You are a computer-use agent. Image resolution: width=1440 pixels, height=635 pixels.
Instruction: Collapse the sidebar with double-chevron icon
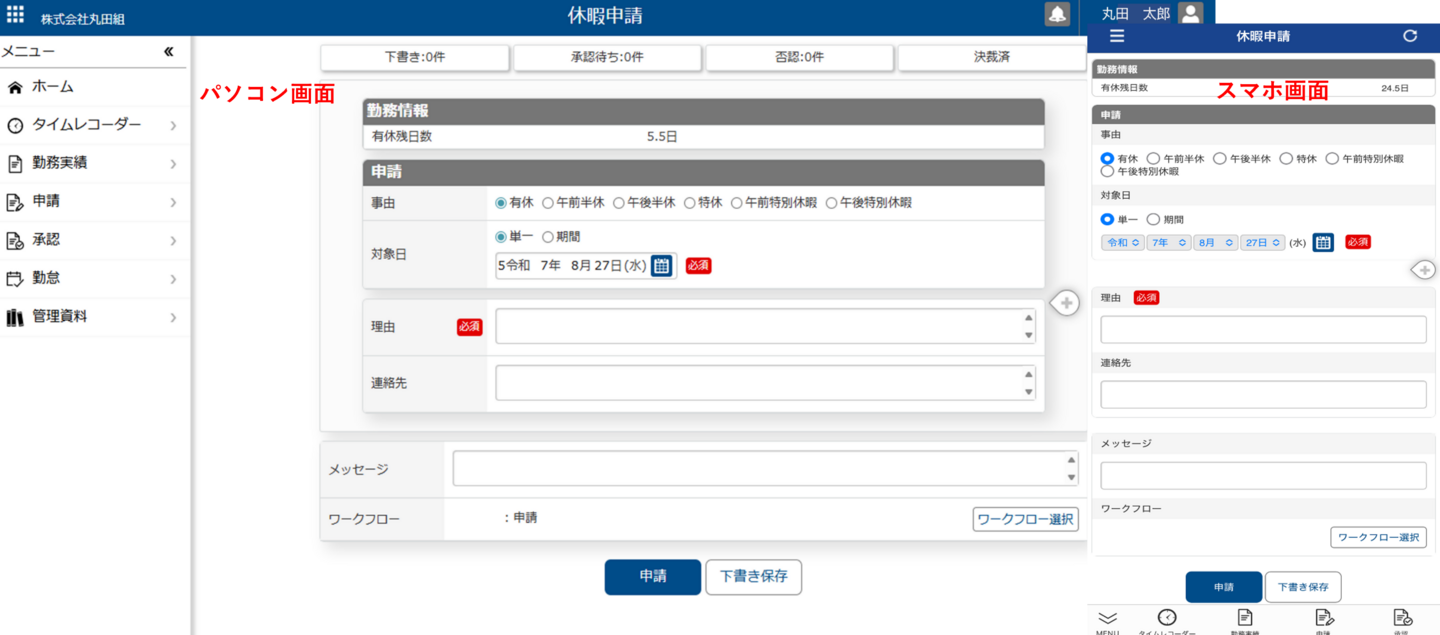click(x=168, y=52)
